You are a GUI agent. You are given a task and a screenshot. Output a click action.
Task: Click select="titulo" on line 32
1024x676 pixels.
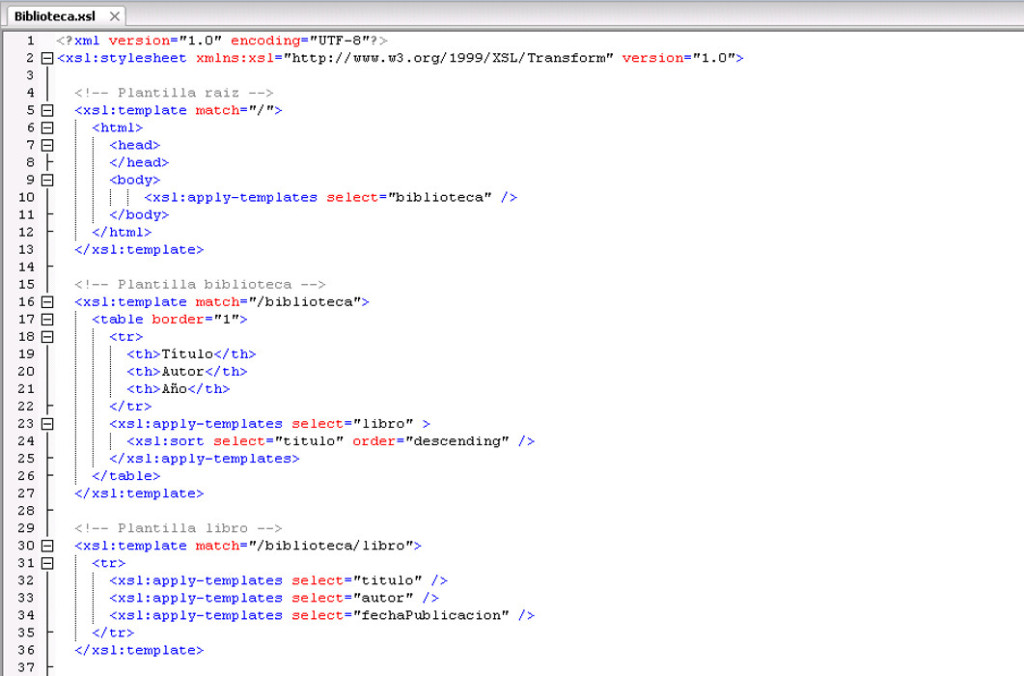[x=357, y=580]
